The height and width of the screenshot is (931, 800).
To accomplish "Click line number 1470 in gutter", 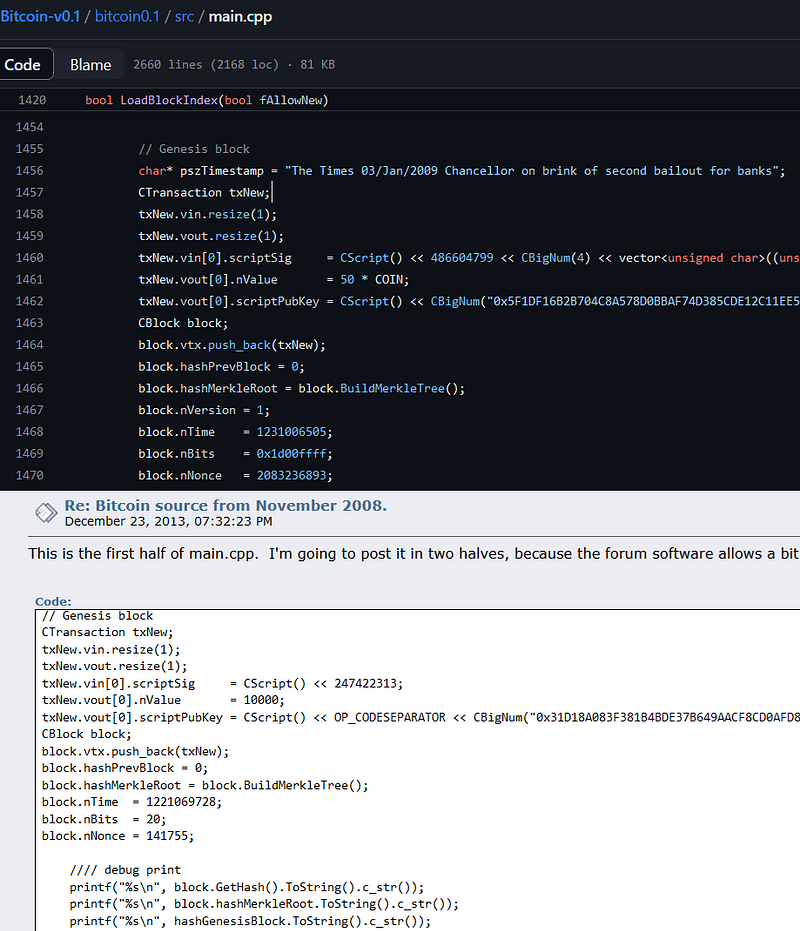I will 30,475.
